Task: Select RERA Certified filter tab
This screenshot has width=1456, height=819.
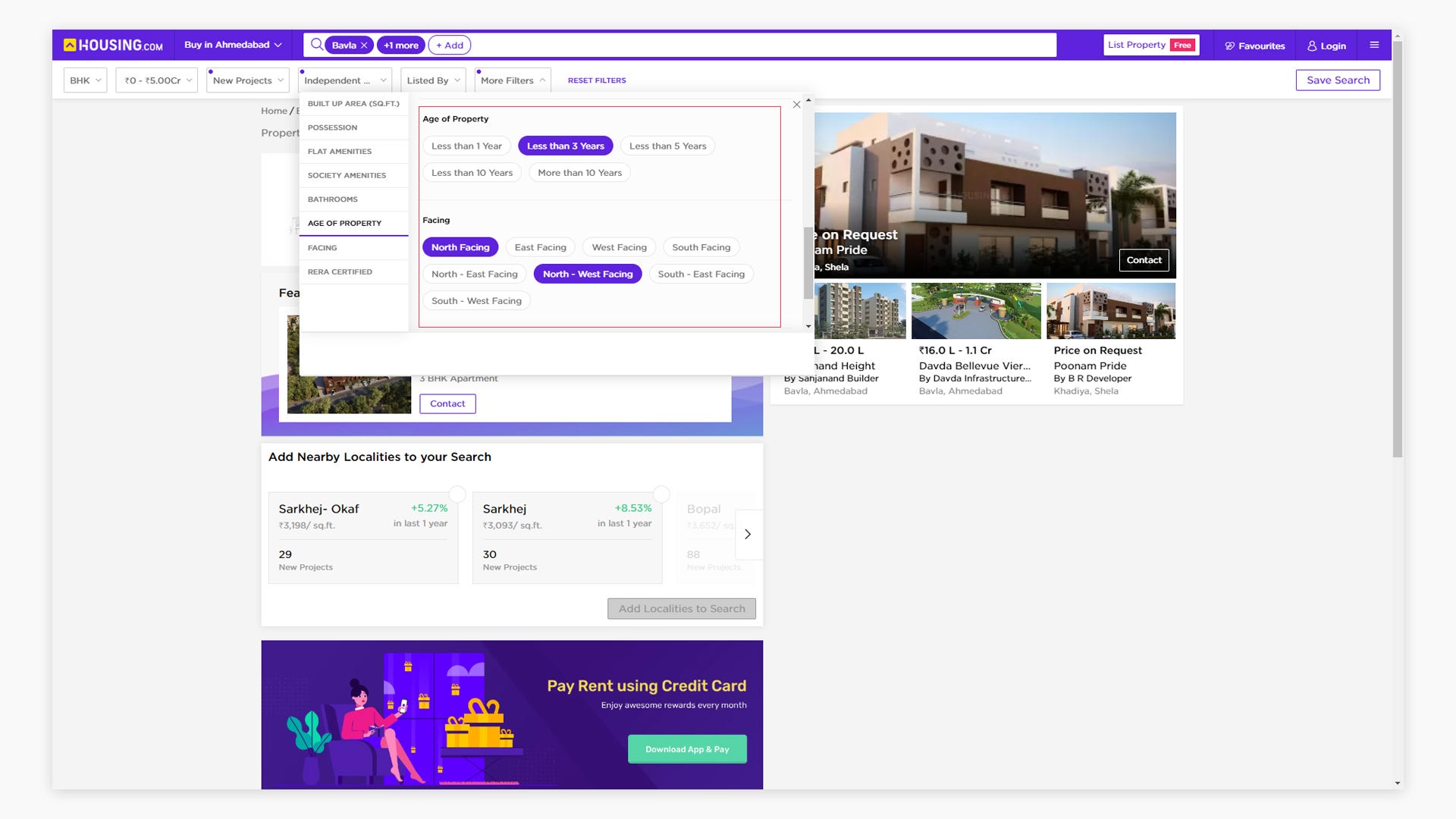Action: [353, 272]
